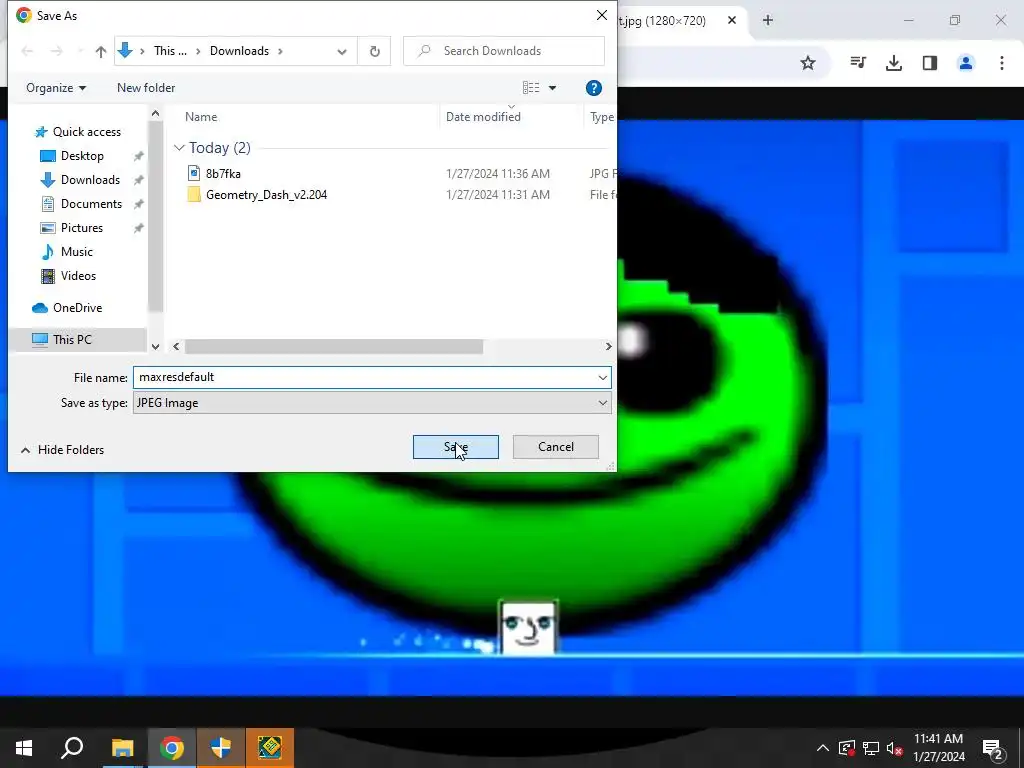Sort by the Name column header
This screenshot has width=1024, height=768.
(200, 117)
